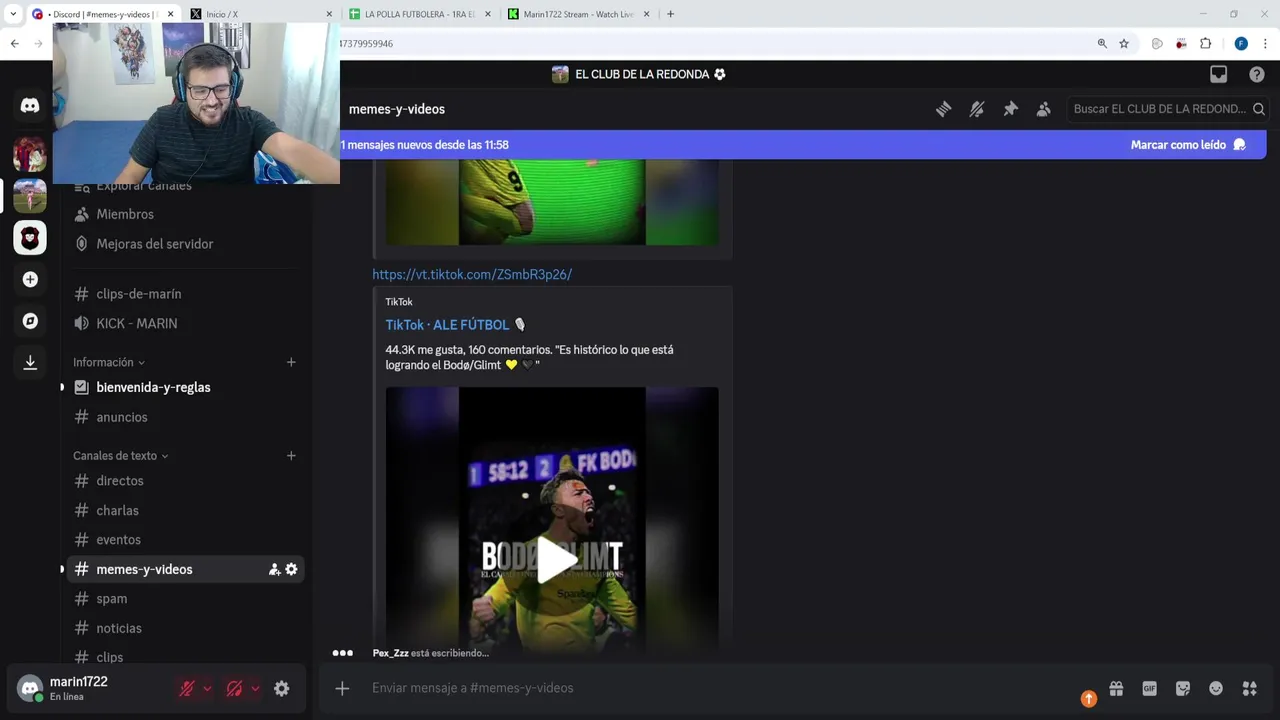Screen dimensions: 1280x720
Task: Open Chrome profile avatar F
Action: pos(1241,44)
